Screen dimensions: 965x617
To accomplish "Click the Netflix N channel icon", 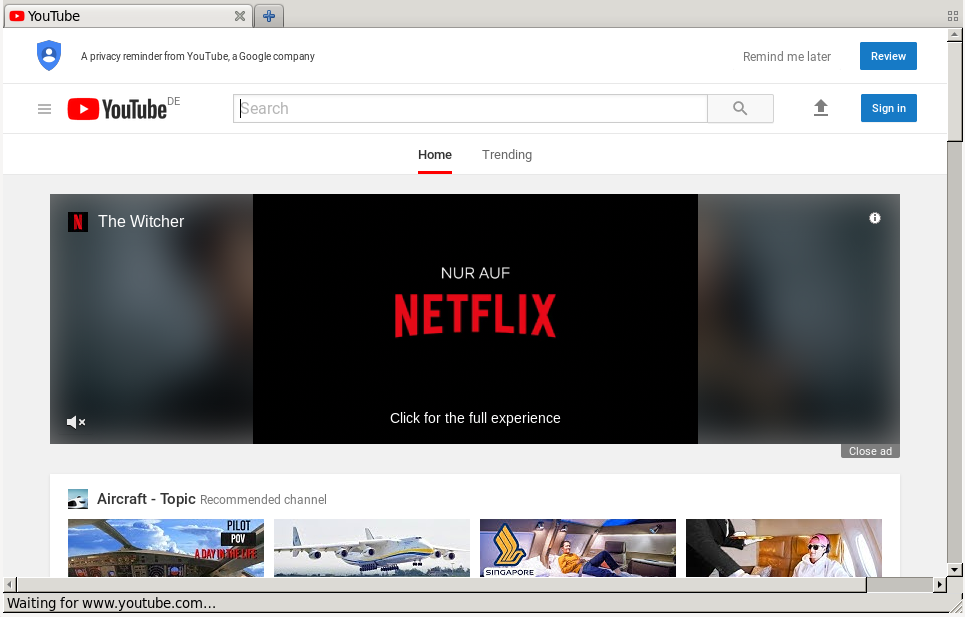I will click(x=78, y=221).
